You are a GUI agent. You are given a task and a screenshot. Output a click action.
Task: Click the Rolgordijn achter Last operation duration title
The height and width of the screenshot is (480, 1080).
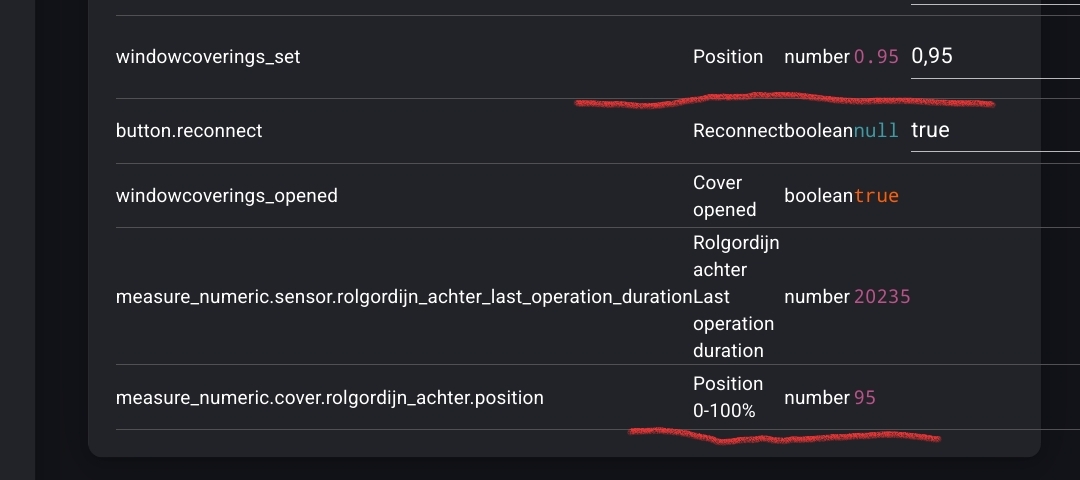[x=735, y=297]
